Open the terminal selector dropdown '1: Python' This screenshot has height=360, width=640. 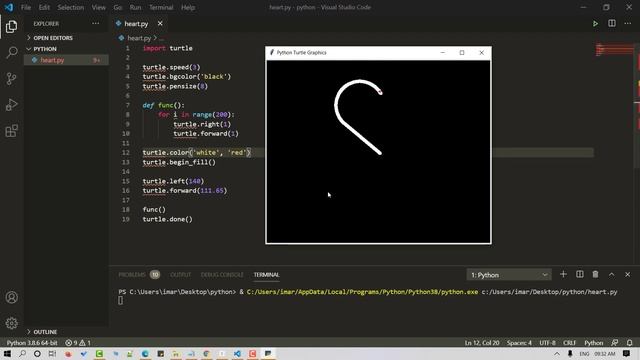509,275
